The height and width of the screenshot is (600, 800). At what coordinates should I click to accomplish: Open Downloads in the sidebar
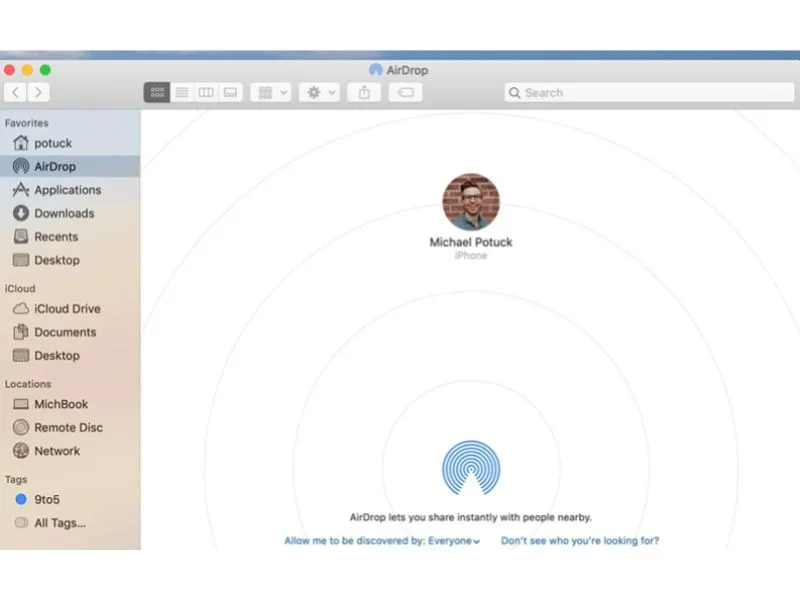pyautogui.click(x=70, y=213)
